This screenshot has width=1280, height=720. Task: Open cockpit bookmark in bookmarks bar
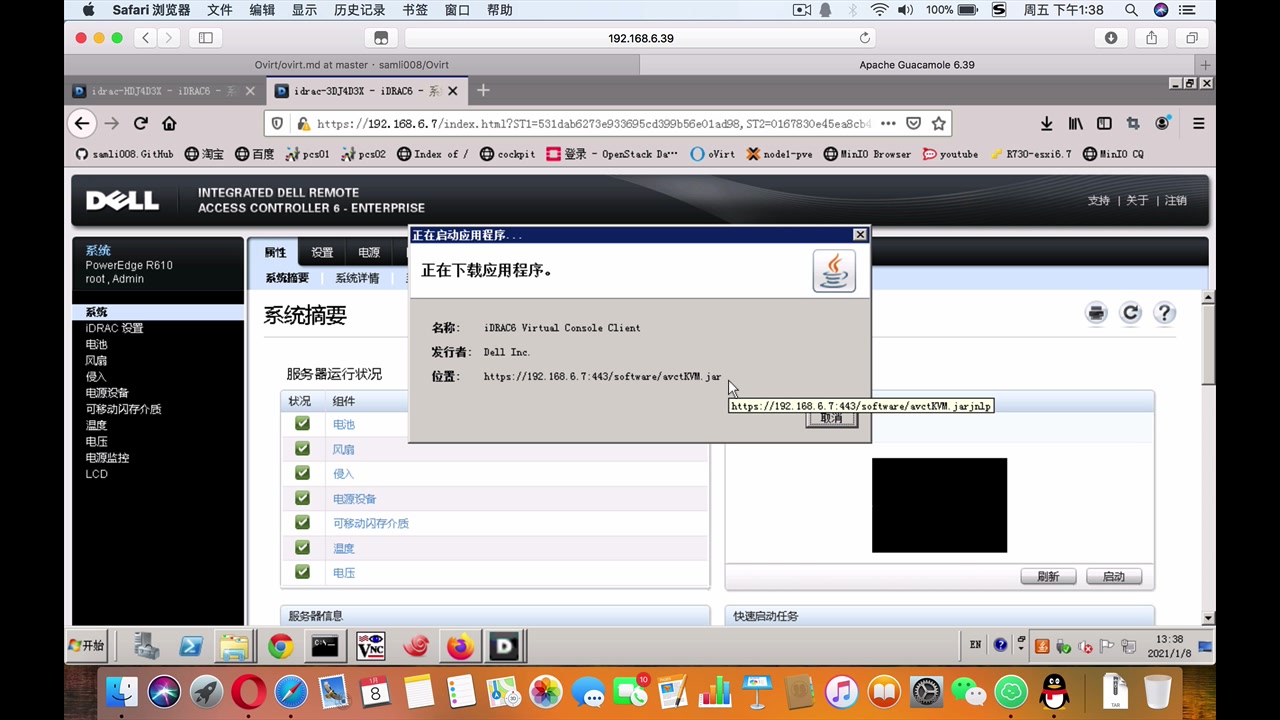pyautogui.click(x=507, y=154)
